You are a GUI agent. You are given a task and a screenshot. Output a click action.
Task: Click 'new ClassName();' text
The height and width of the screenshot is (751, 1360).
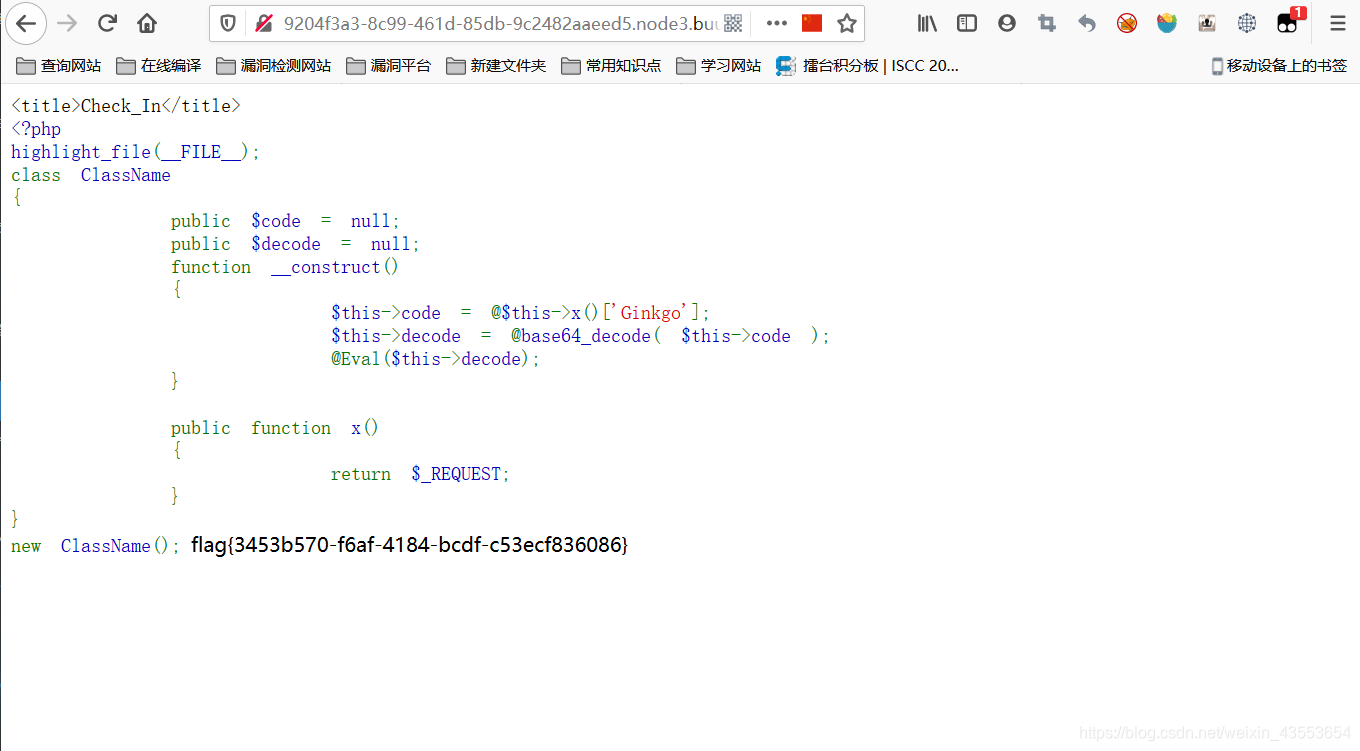(x=96, y=546)
